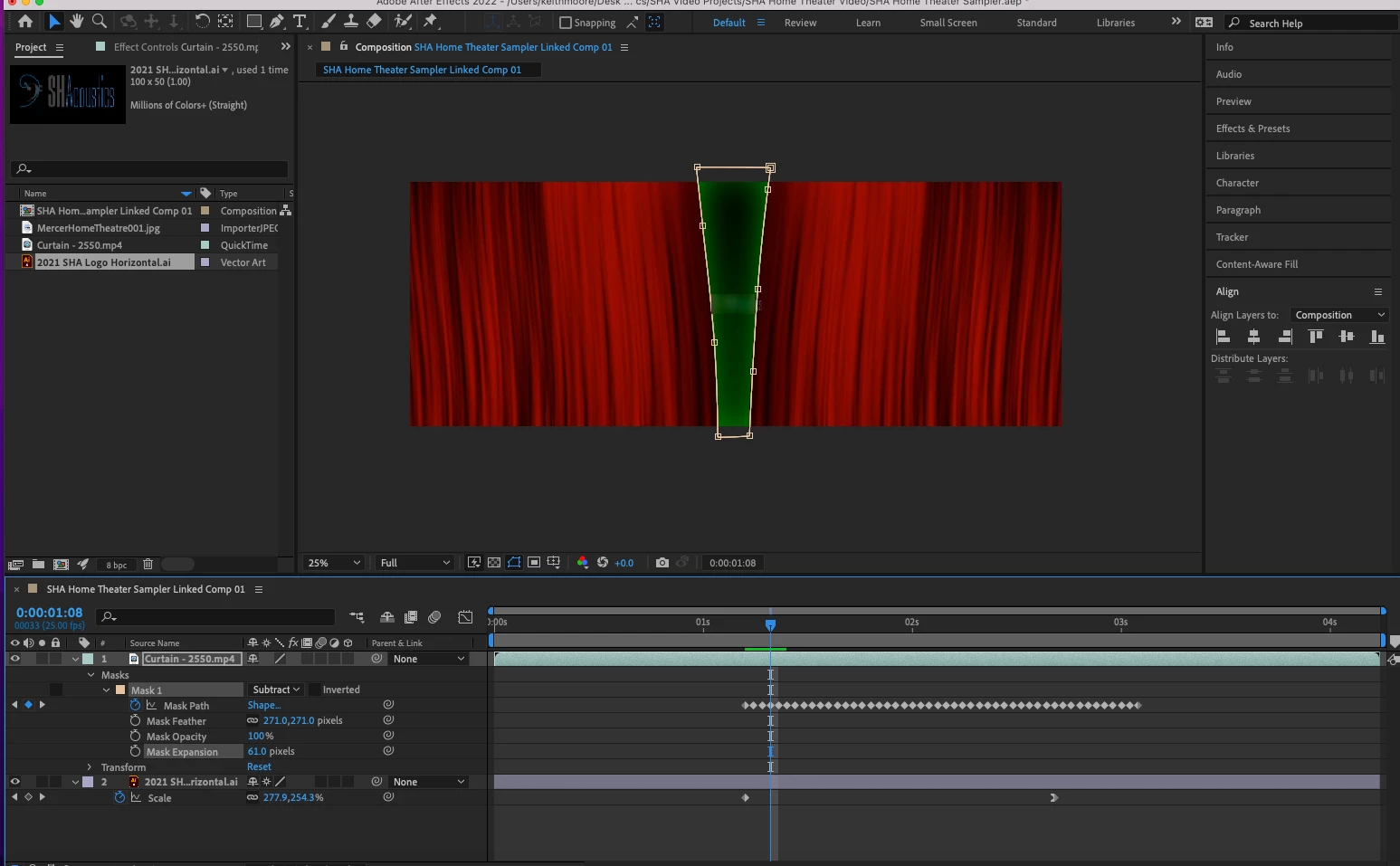Hide the Curtain - 2550.mp4 layer
1400x866 pixels.
tap(14, 659)
